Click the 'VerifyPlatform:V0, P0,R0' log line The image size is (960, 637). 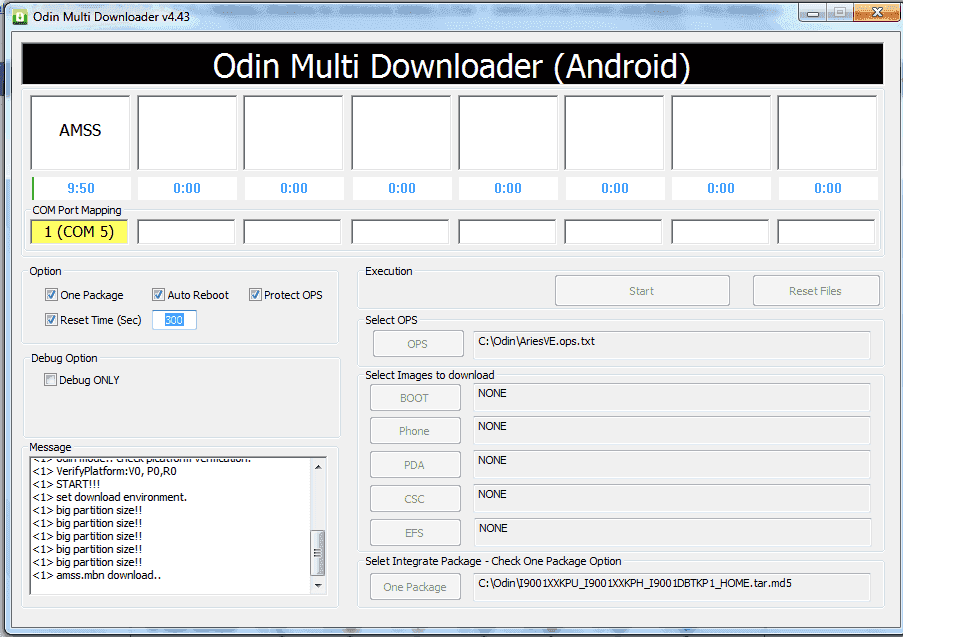(105, 471)
